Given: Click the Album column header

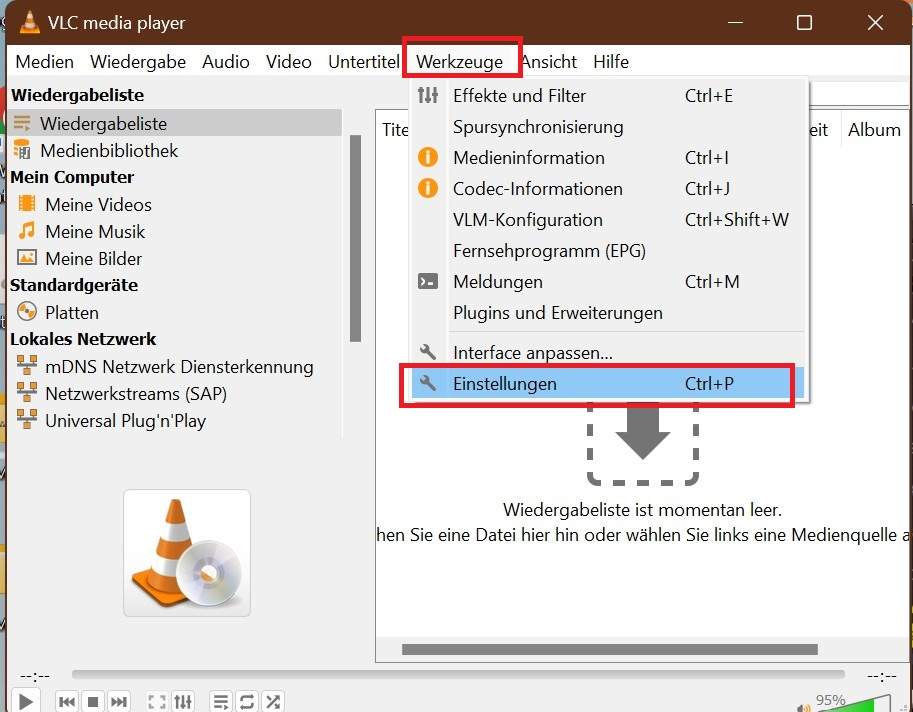Looking at the screenshot, I should tap(874, 129).
